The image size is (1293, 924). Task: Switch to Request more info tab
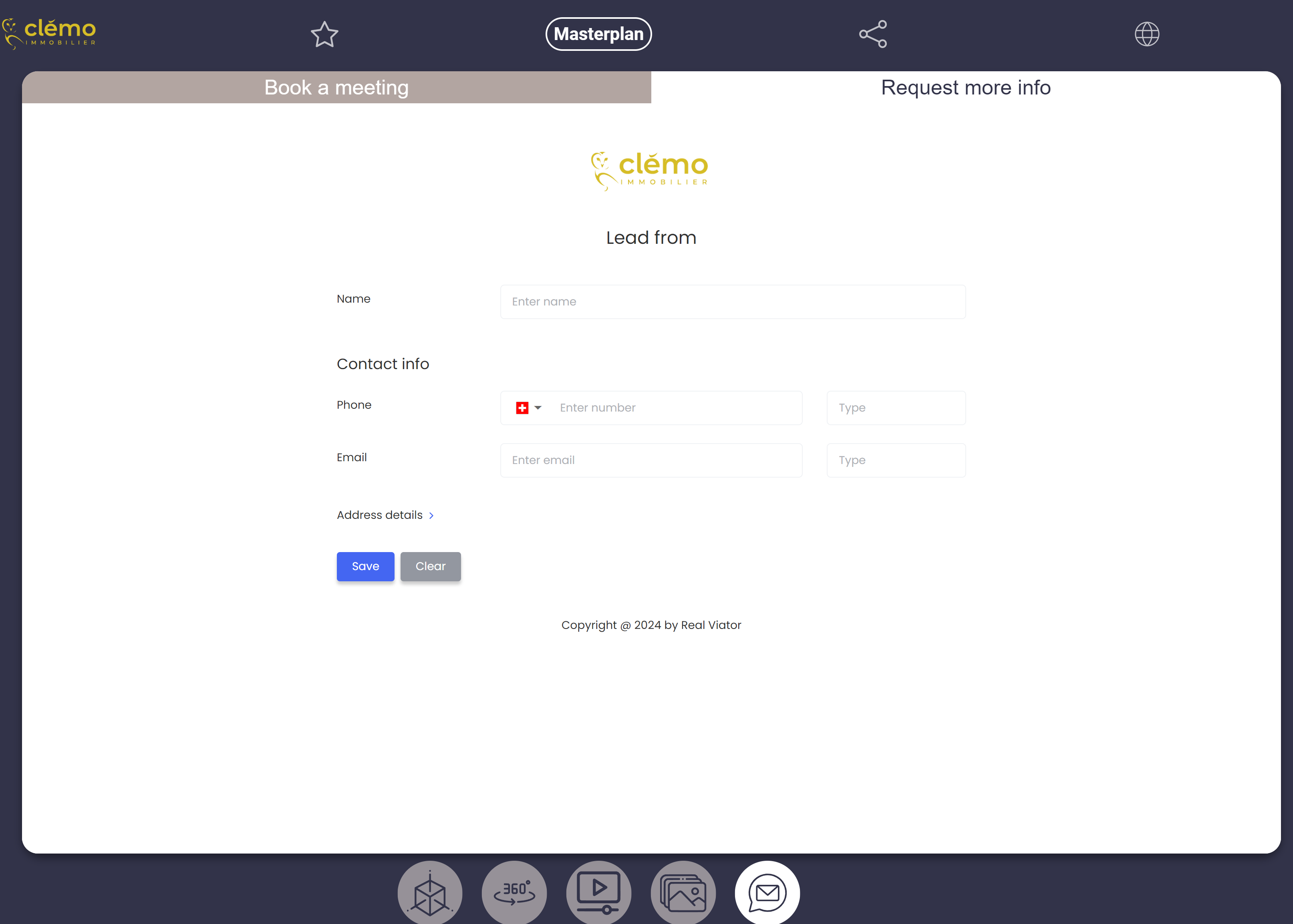pos(965,88)
